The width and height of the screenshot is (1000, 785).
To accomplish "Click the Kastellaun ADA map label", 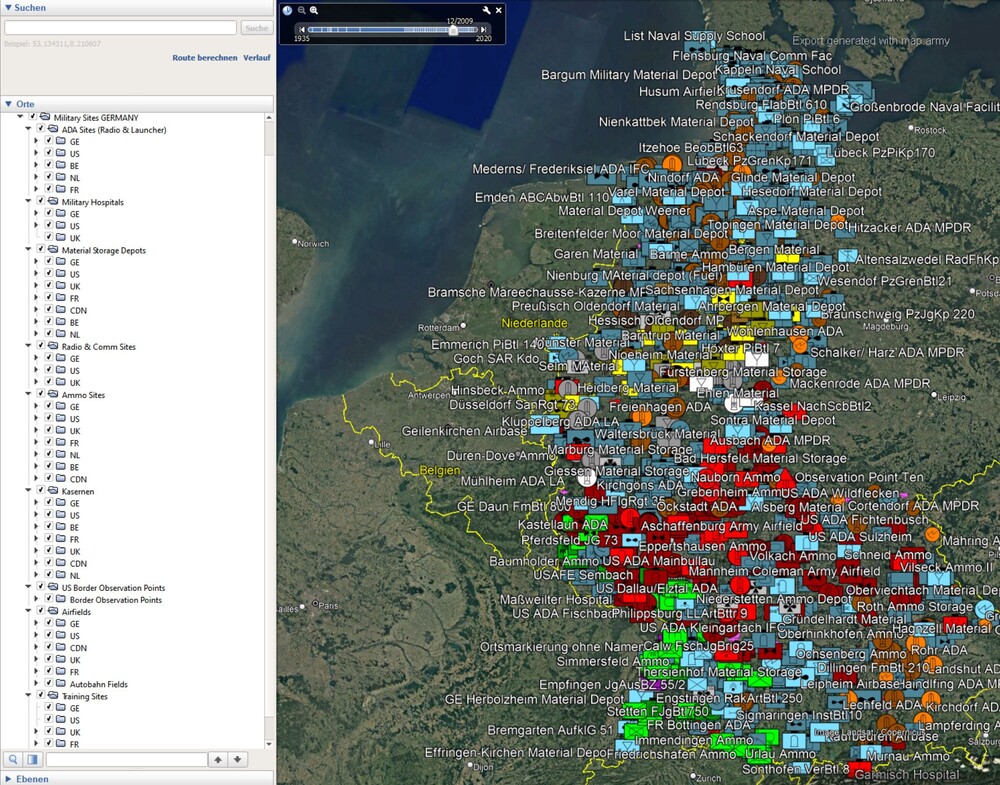I will point(562,524).
